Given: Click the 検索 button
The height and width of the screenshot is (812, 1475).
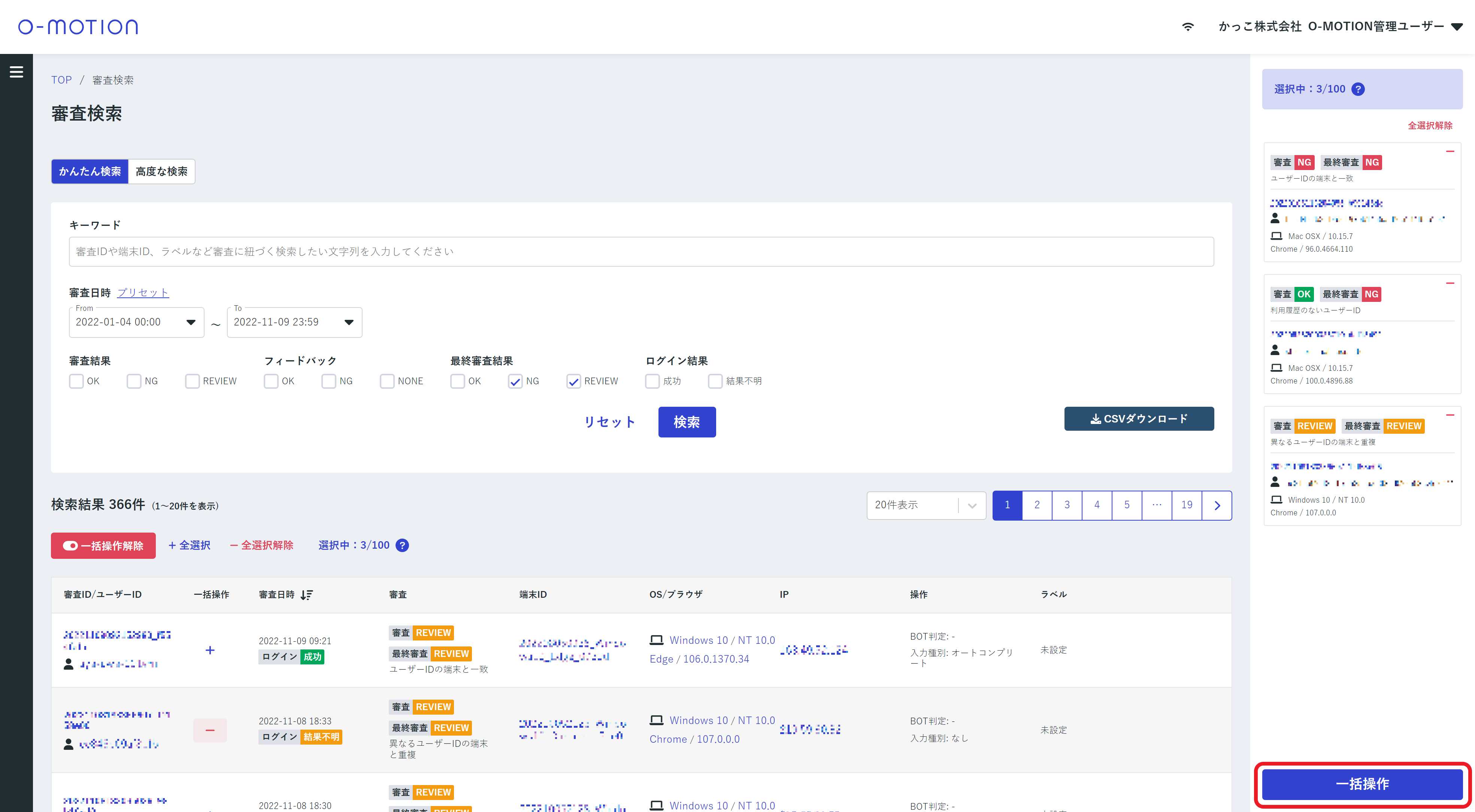Looking at the screenshot, I should pyautogui.click(x=687, y=422).
